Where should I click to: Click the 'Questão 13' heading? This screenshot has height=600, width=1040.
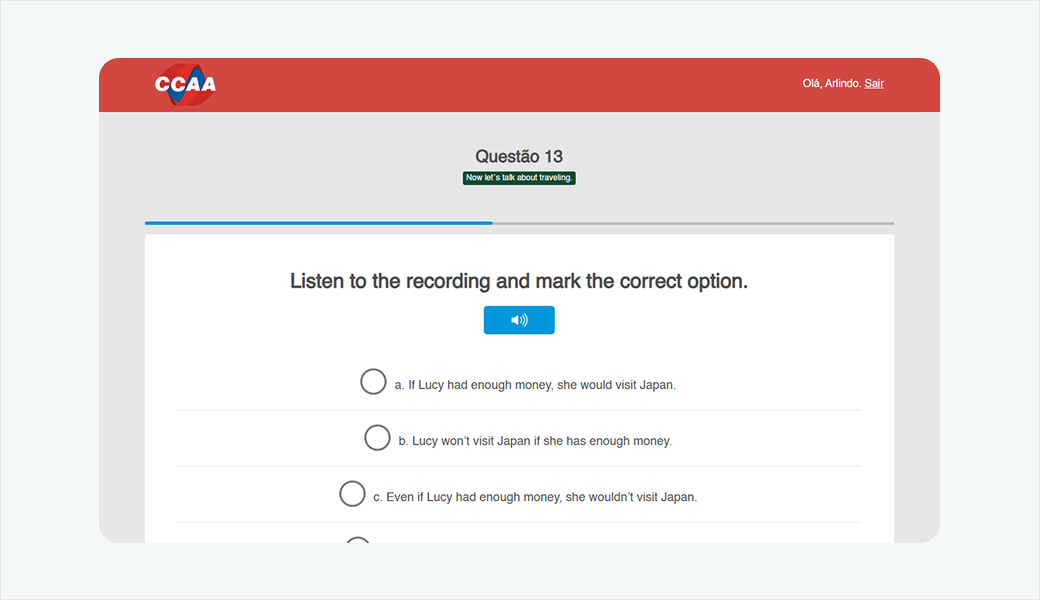pyautogui.click(x=519, y=156)
